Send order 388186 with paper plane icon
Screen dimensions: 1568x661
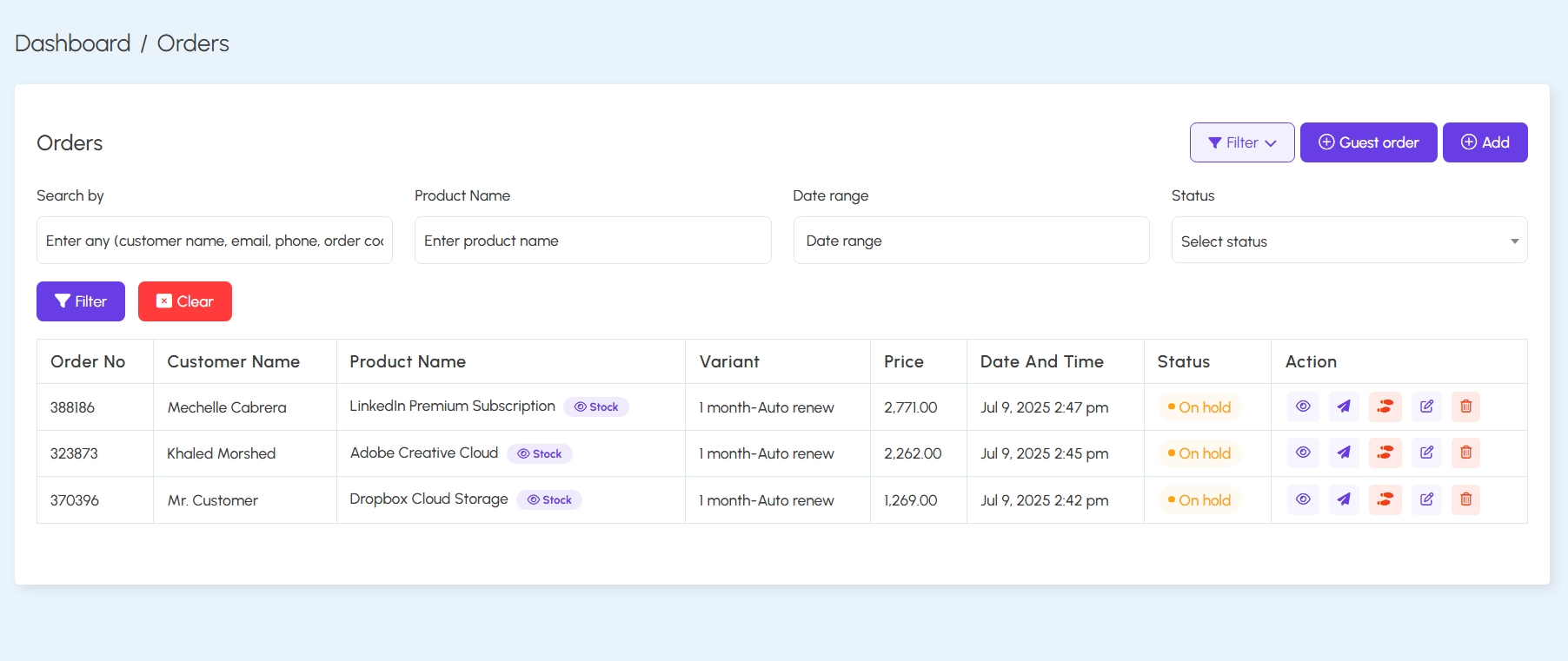[x=1344, y=407]
